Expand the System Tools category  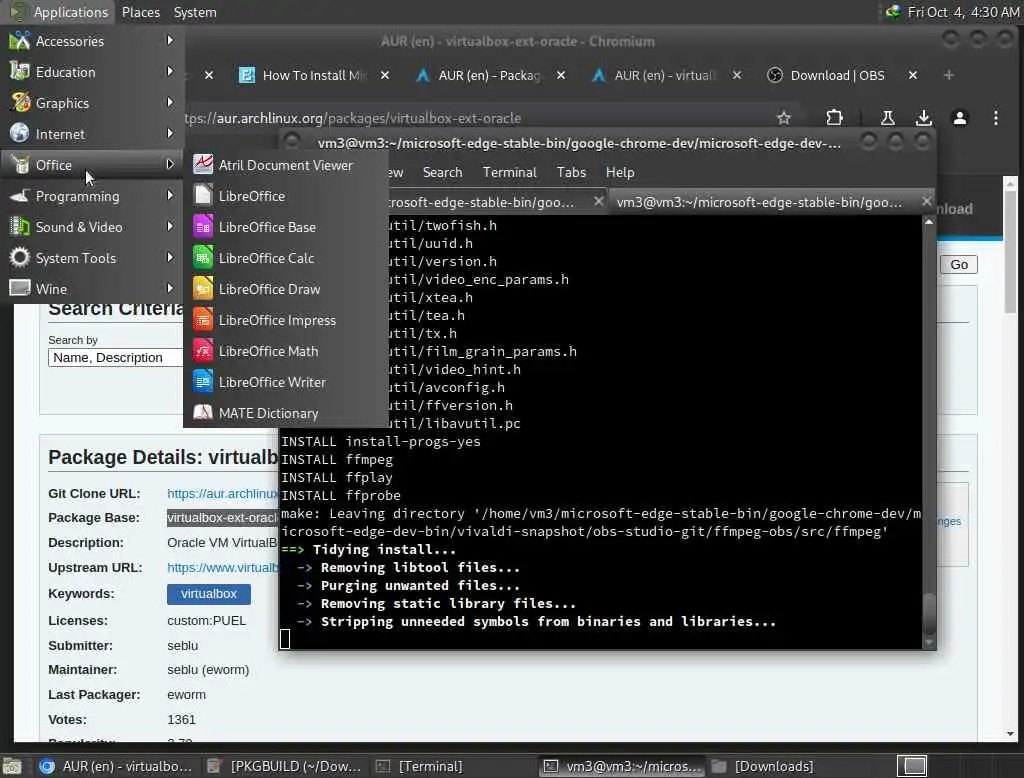(92, 258)
